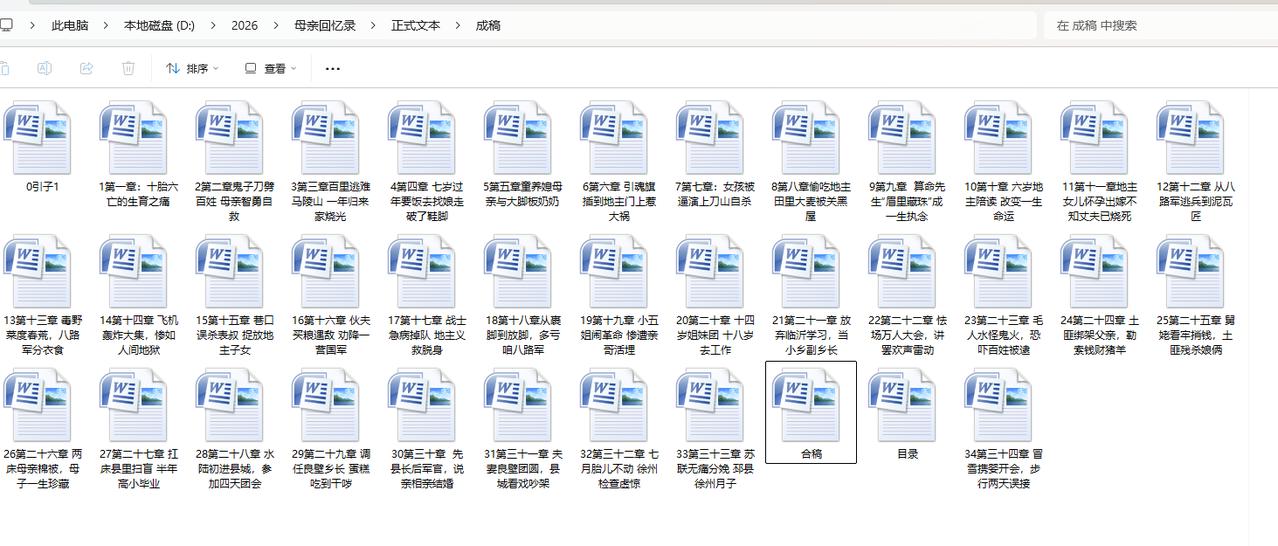Viewport: 1278px width, 546px height.
Task: Go to the 母亲回忆录 folder in the breadcrumb
Action: point(325,25)
